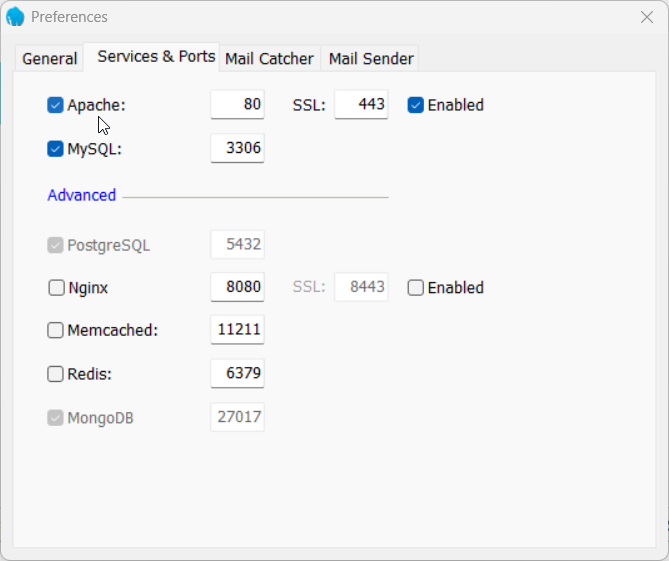Turn on the Memcached checkbox

click(56, 330)
